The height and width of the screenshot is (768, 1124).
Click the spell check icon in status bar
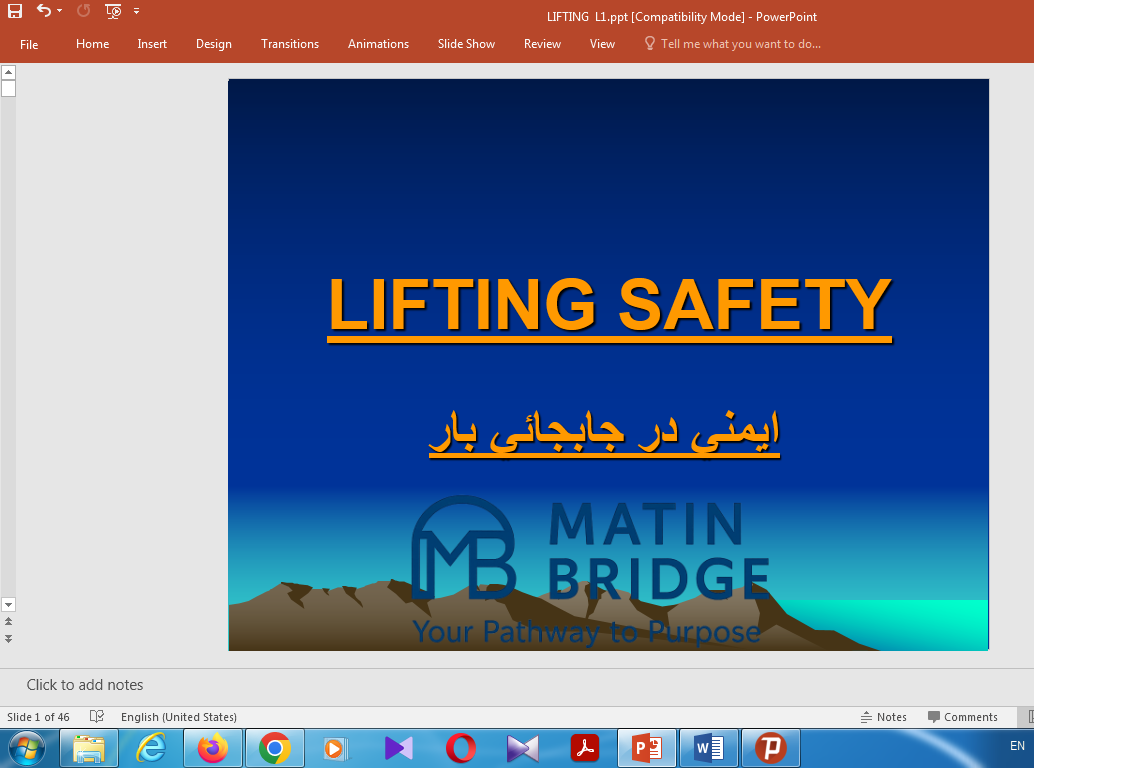pos(96,717)
